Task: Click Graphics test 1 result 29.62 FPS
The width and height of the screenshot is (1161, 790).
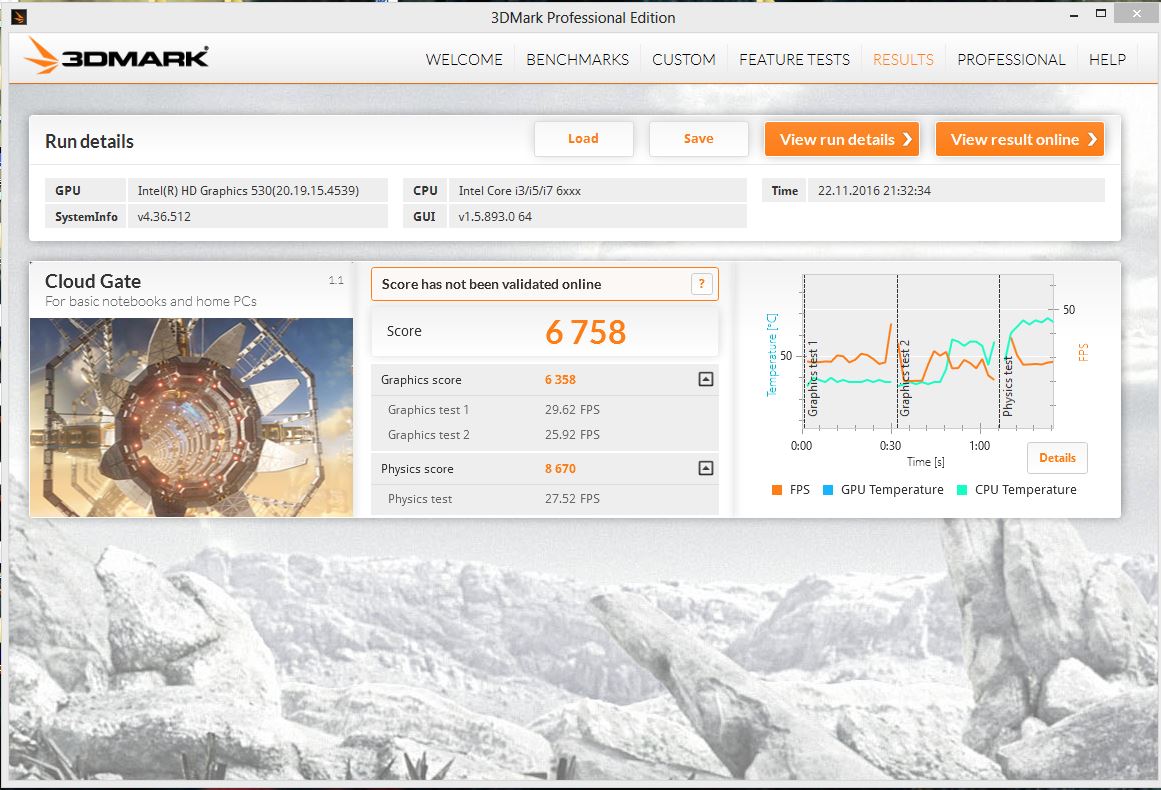Action: (572, 409)
